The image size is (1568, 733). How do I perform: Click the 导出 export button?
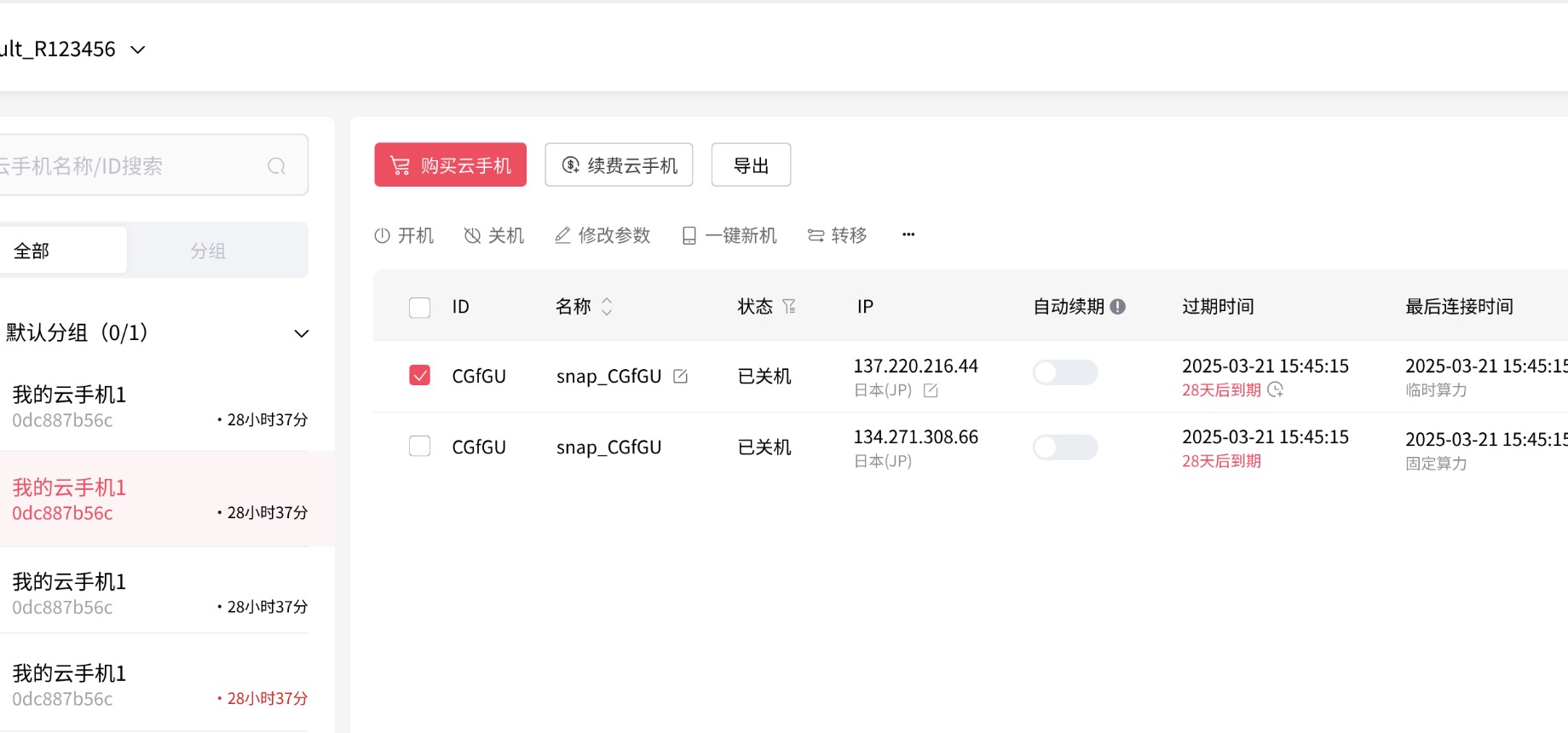751,164
